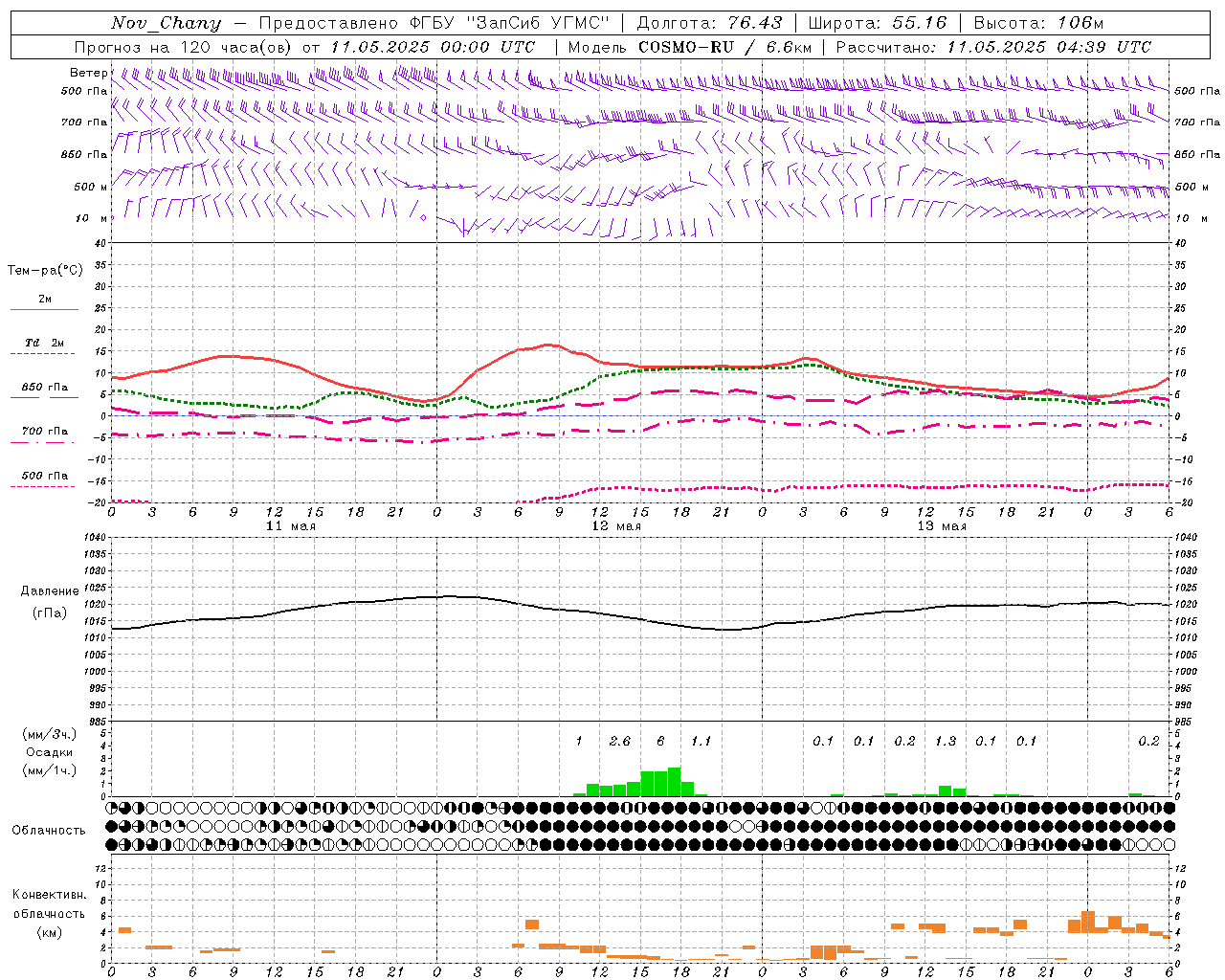This screenshot has height=980, width=1225.
Task: Click the 'Модель COSMO-RU / 6.6км' label
Action: click(x=690, y=47)
